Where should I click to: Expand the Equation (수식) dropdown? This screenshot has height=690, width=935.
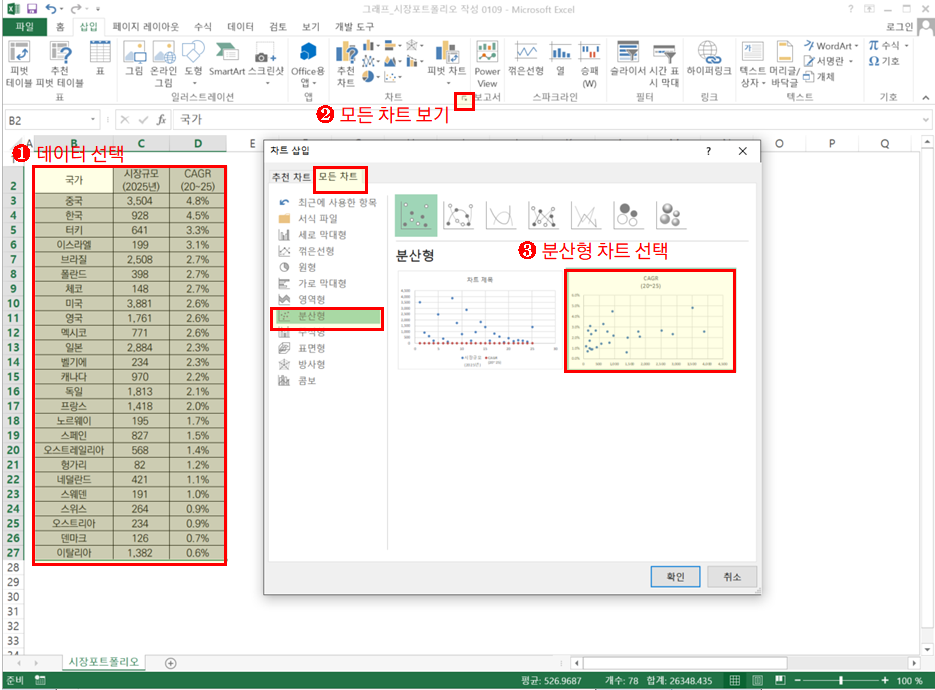pos(906,45)
